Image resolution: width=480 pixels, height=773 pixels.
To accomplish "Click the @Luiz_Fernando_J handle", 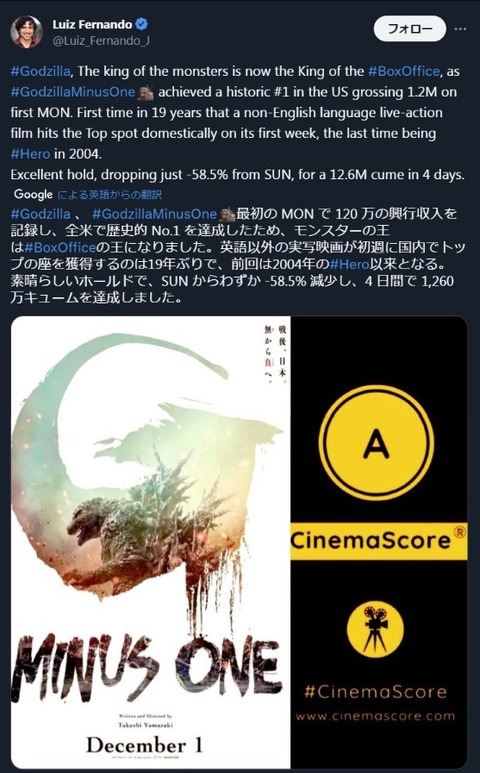I will [x=101, y=41].
